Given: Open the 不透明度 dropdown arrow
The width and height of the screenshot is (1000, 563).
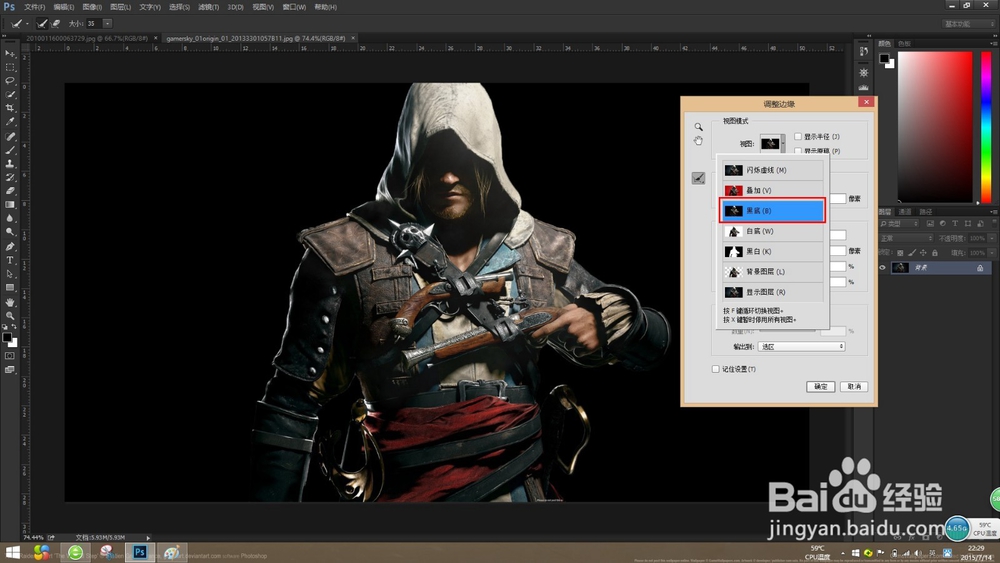Looking at the screenshot, I should (992, 238).
